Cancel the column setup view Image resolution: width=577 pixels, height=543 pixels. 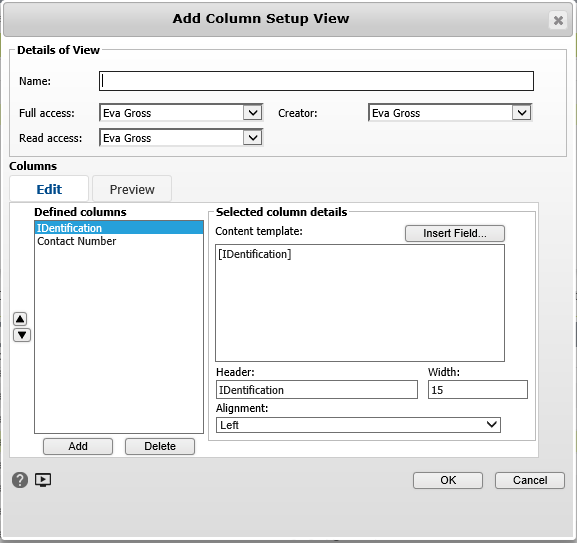[x=530, y=480]
